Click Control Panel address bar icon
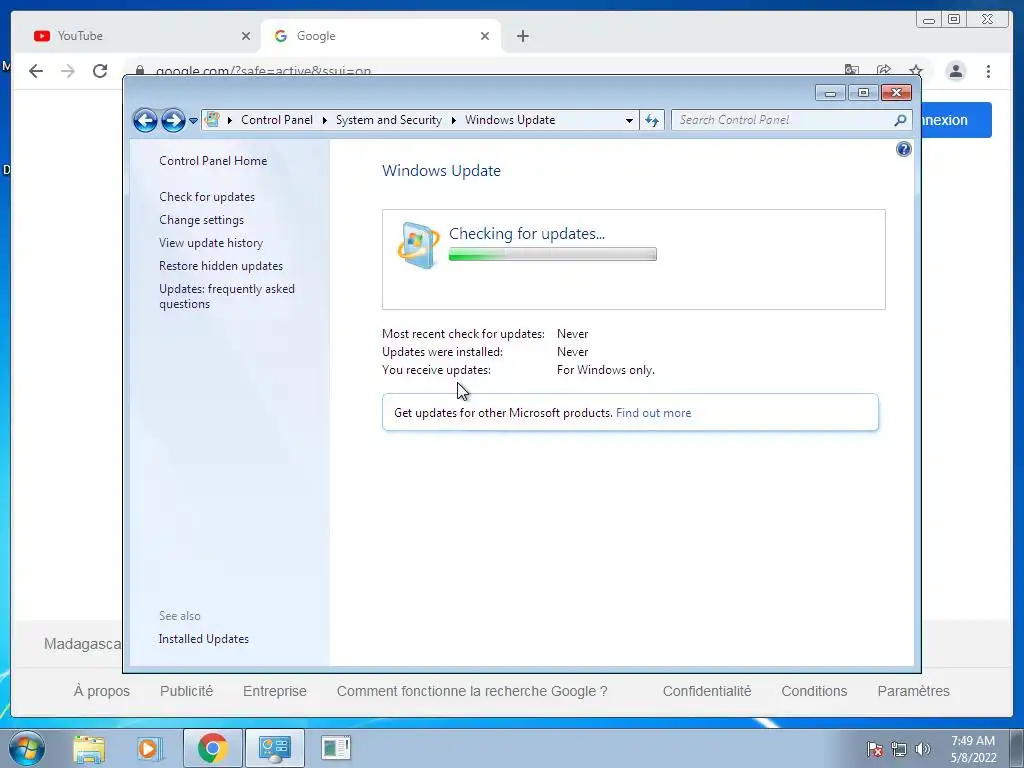The height and width of the screenshot is (768, 1024). tap(212, 120)
